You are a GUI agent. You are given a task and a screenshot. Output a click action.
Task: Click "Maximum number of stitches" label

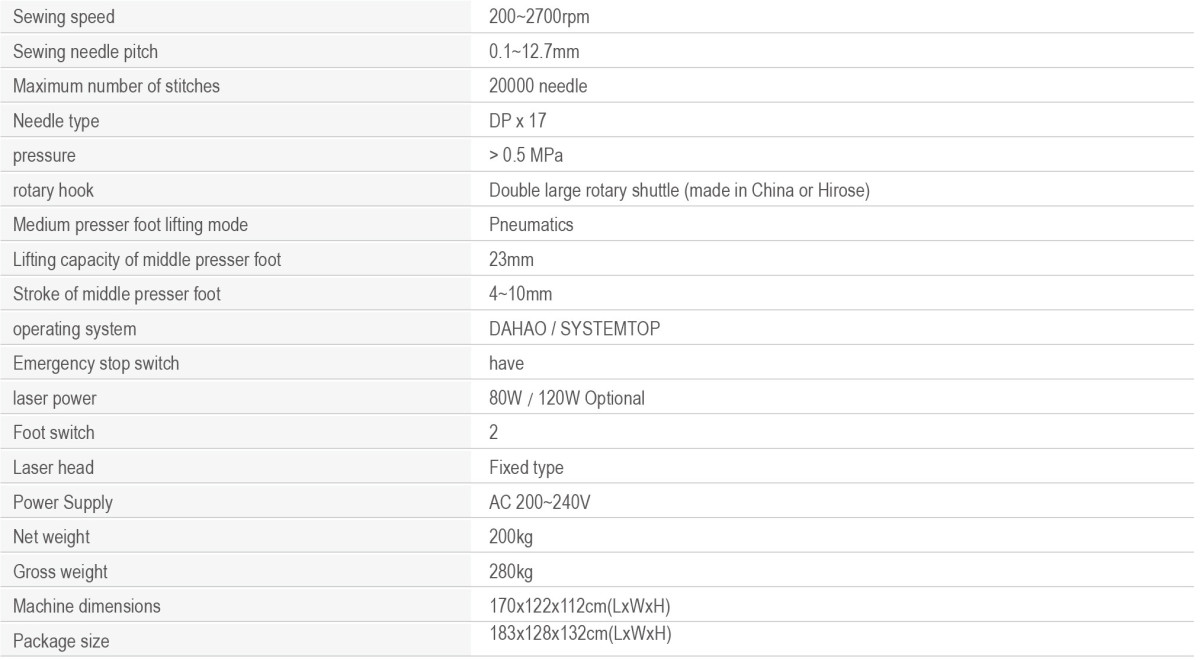click(116, 87)
